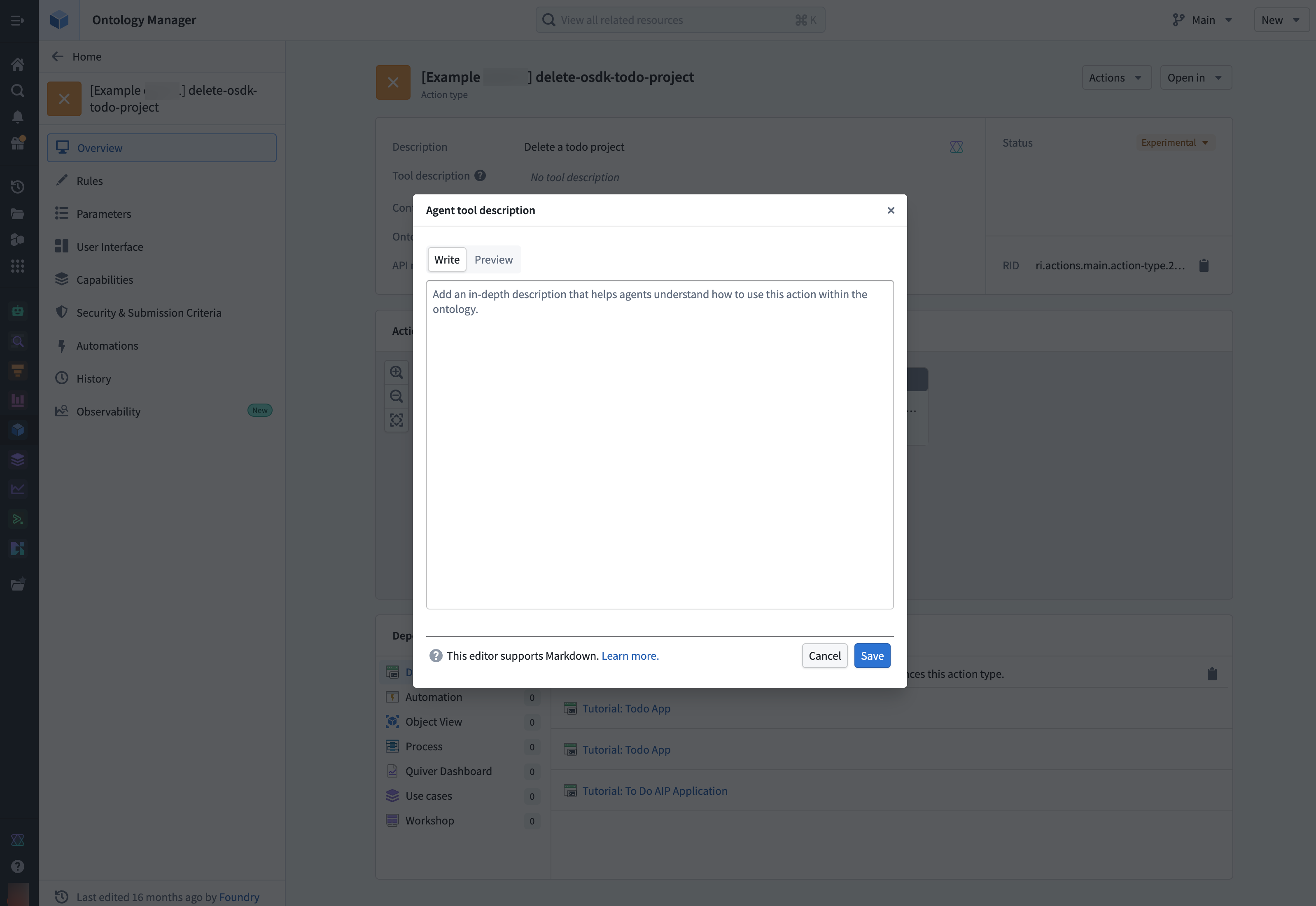Open recent history via the clock icon
Viewport: 1316px width, 906px height.
pyautogui.click(x=18, y=186)
